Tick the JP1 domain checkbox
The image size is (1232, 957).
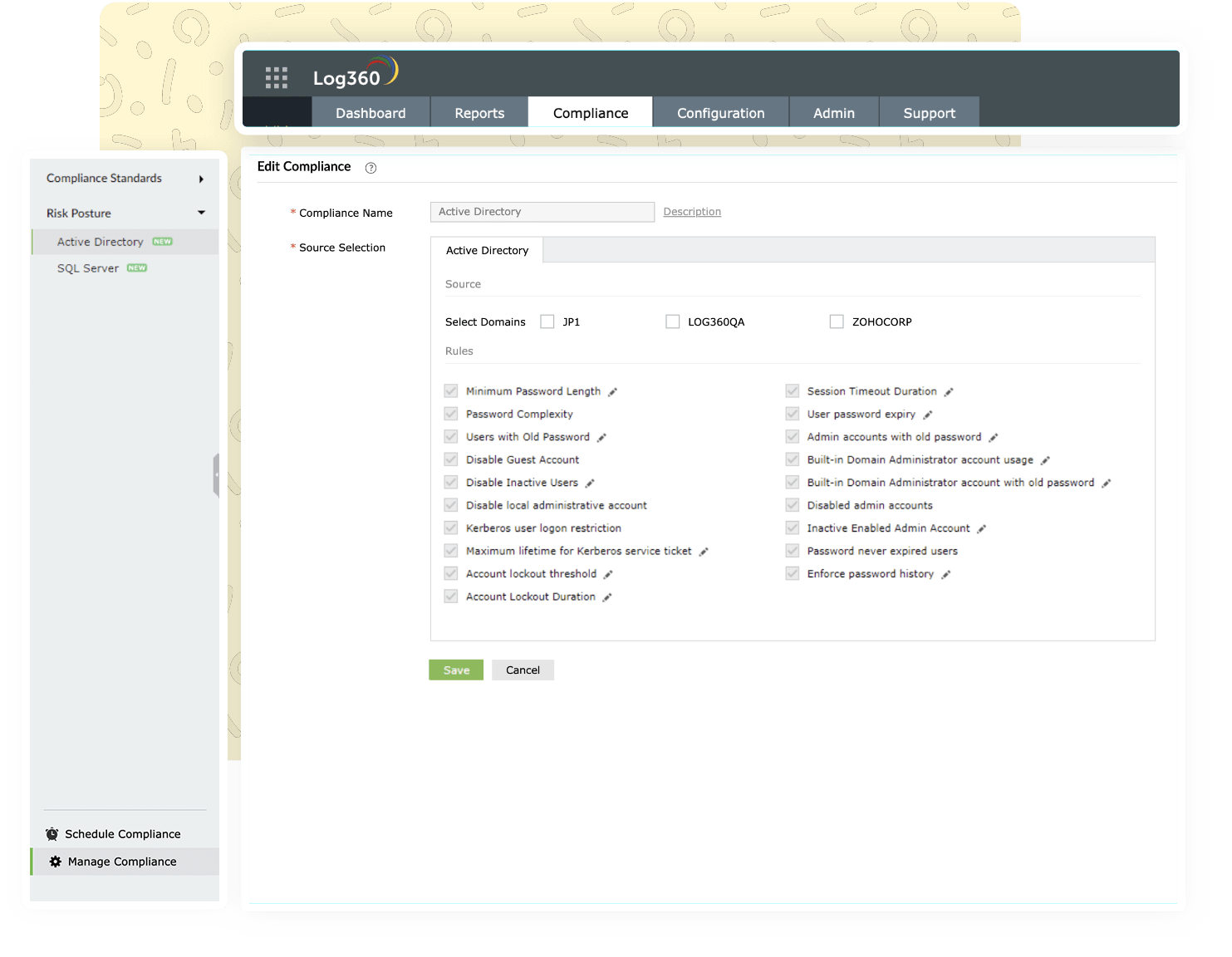[547, 321]
